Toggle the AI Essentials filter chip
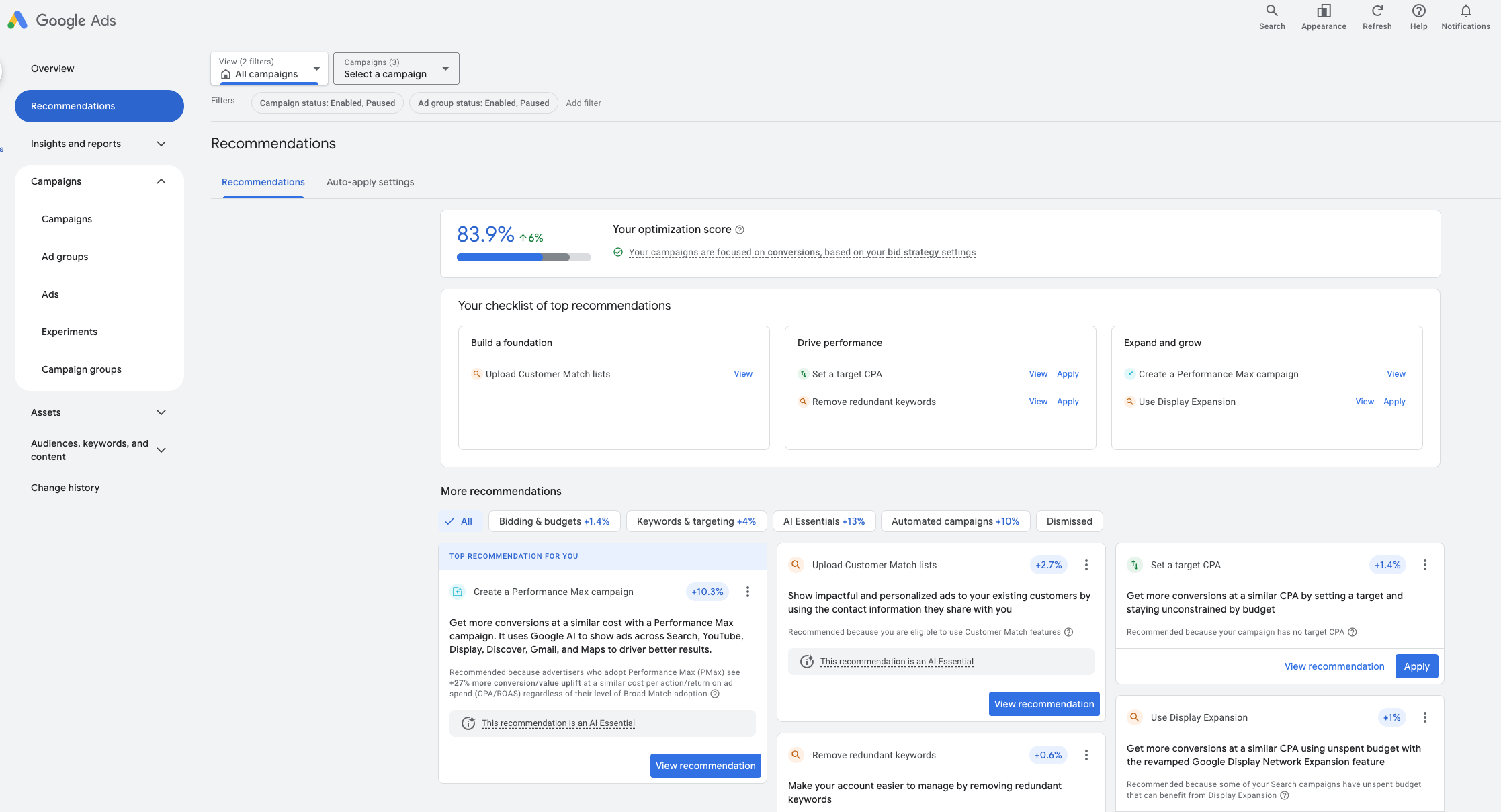This screenshot has height=812, width=1501. [x=824, y=521]
